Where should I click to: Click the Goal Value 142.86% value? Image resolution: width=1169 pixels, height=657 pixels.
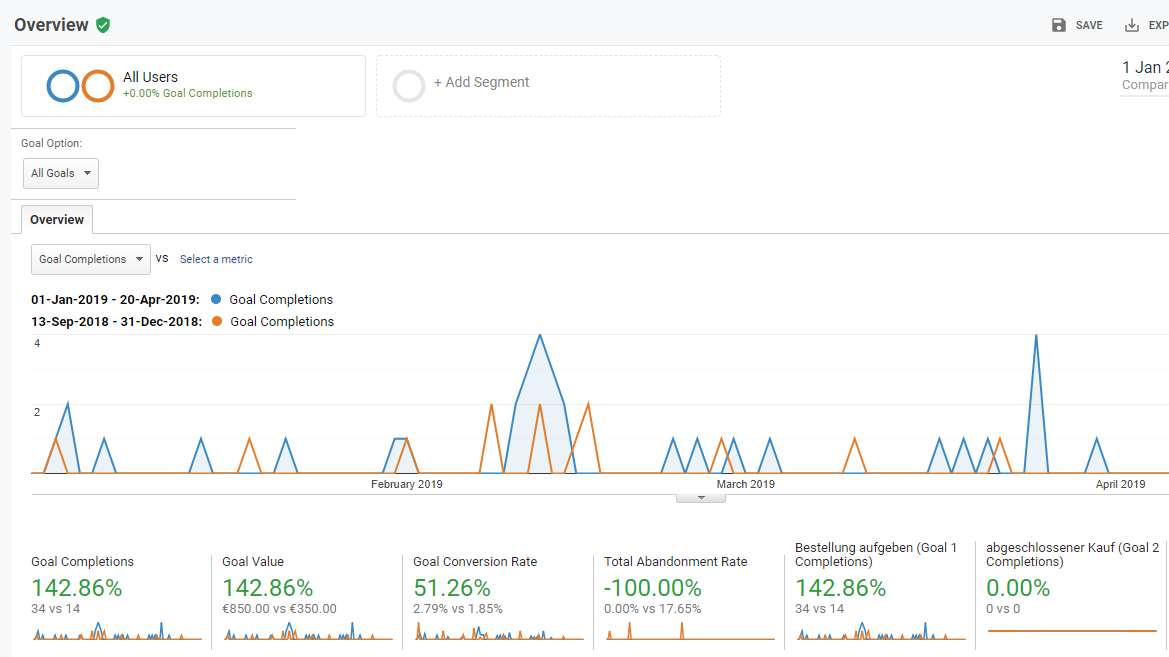(268, 588)
